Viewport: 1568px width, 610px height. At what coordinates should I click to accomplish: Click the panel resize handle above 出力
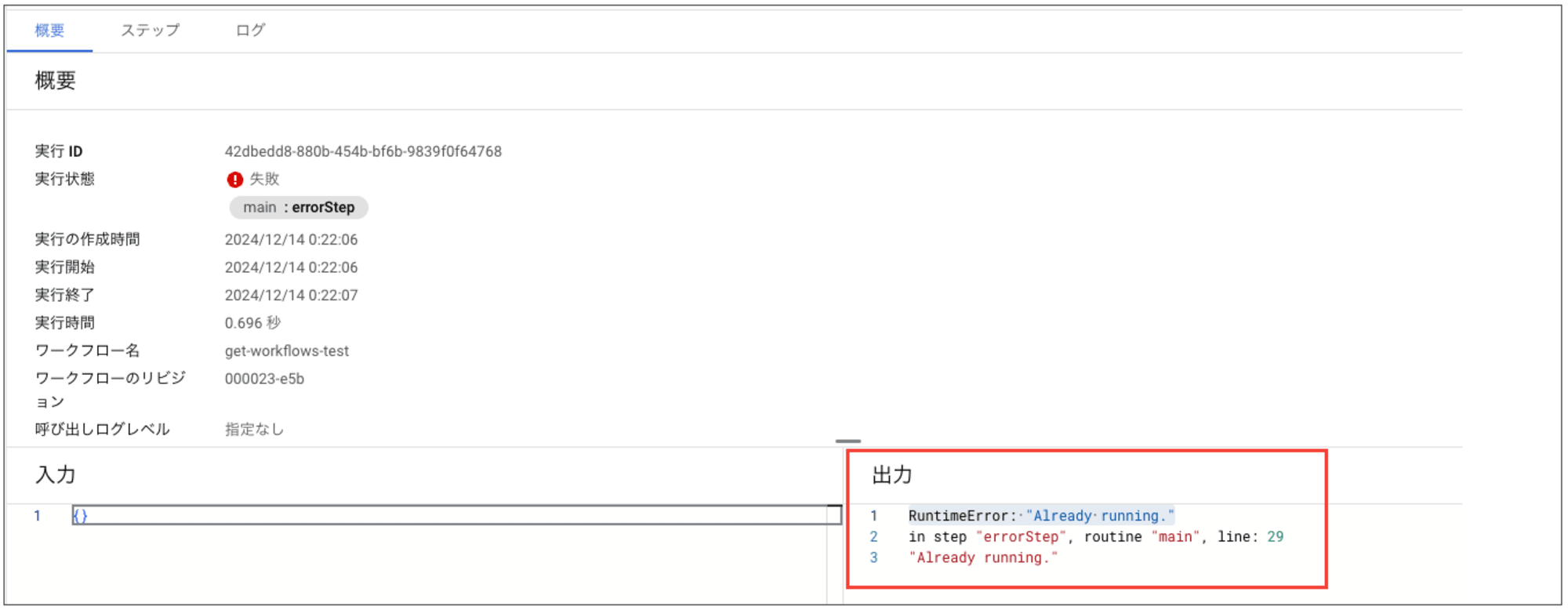(848, 441)
